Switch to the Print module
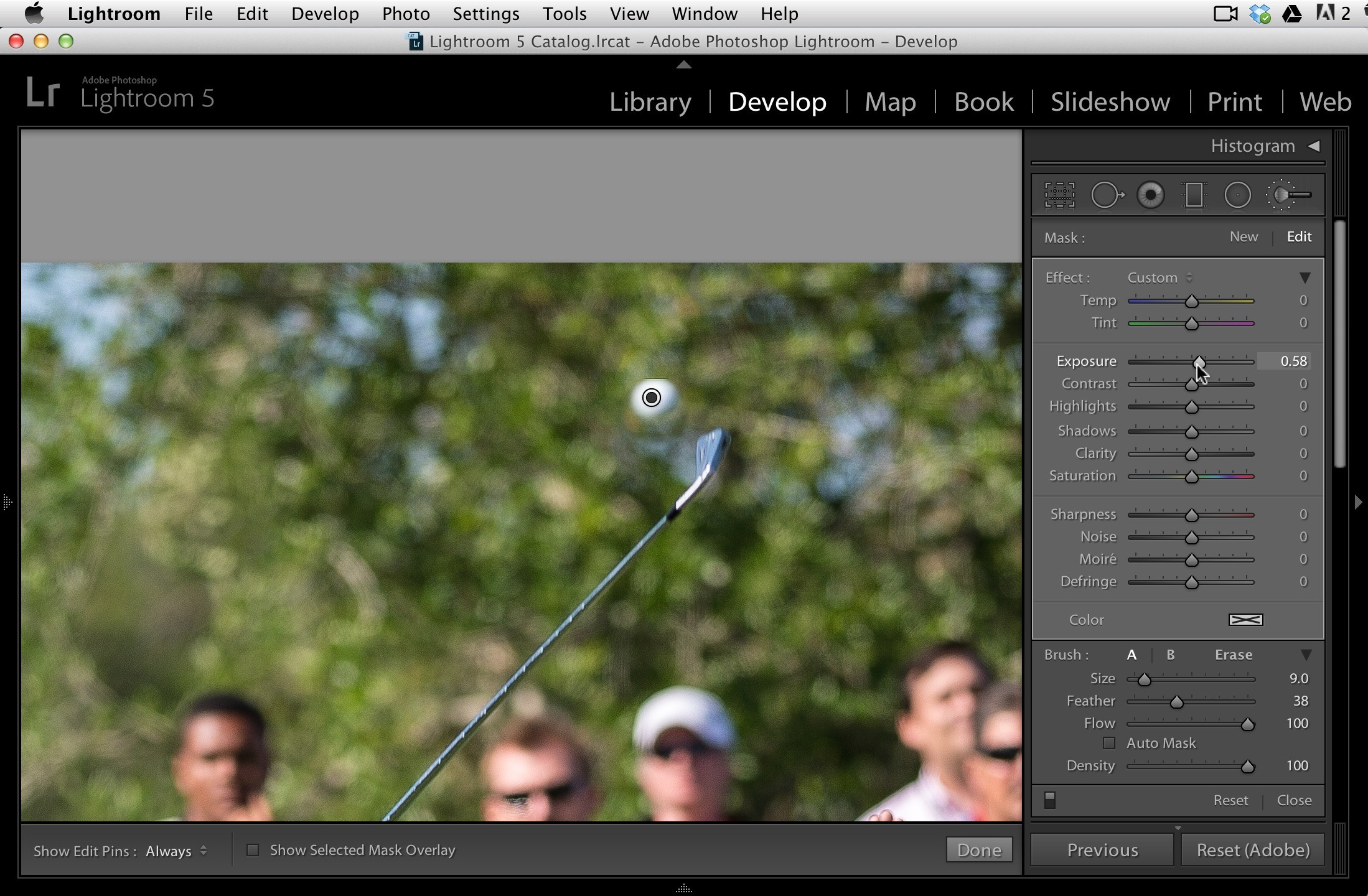The image size is (1368, 896). 1235,101
